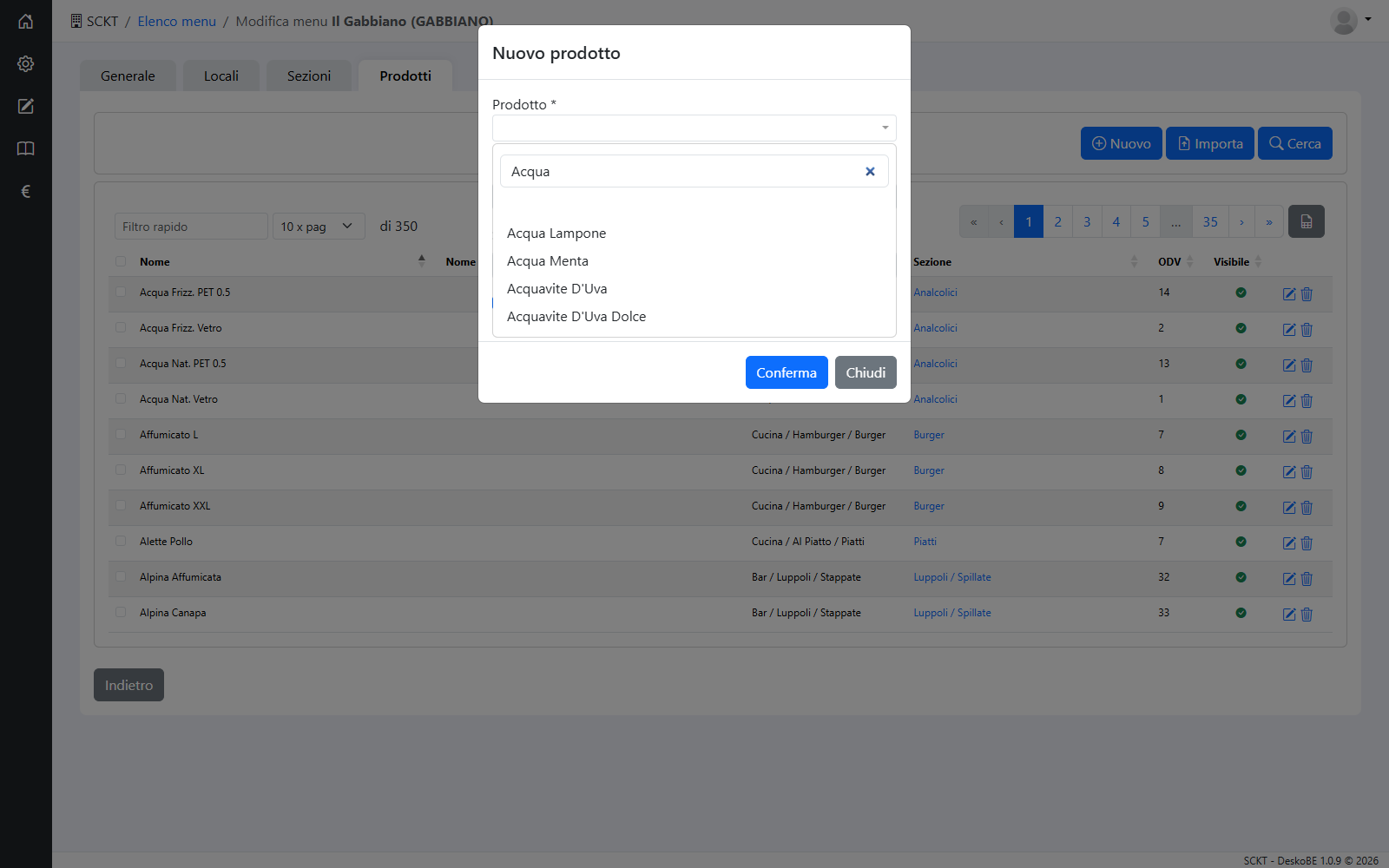Open the book icon in sidebar
Image resolution: width=1389 pixels, height=868 pixels.
[x=26, y=148]
